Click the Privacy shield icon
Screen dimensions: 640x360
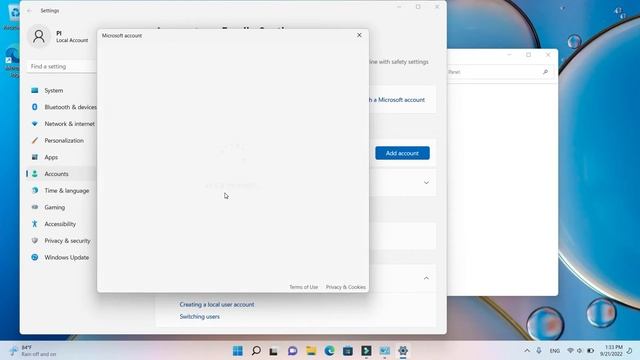pos(35,241)
